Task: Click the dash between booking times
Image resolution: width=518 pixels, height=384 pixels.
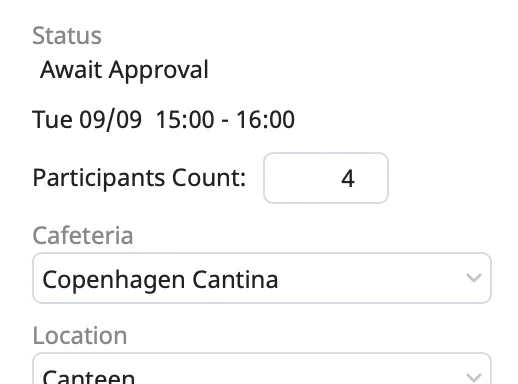Action: tap(225, 120)
